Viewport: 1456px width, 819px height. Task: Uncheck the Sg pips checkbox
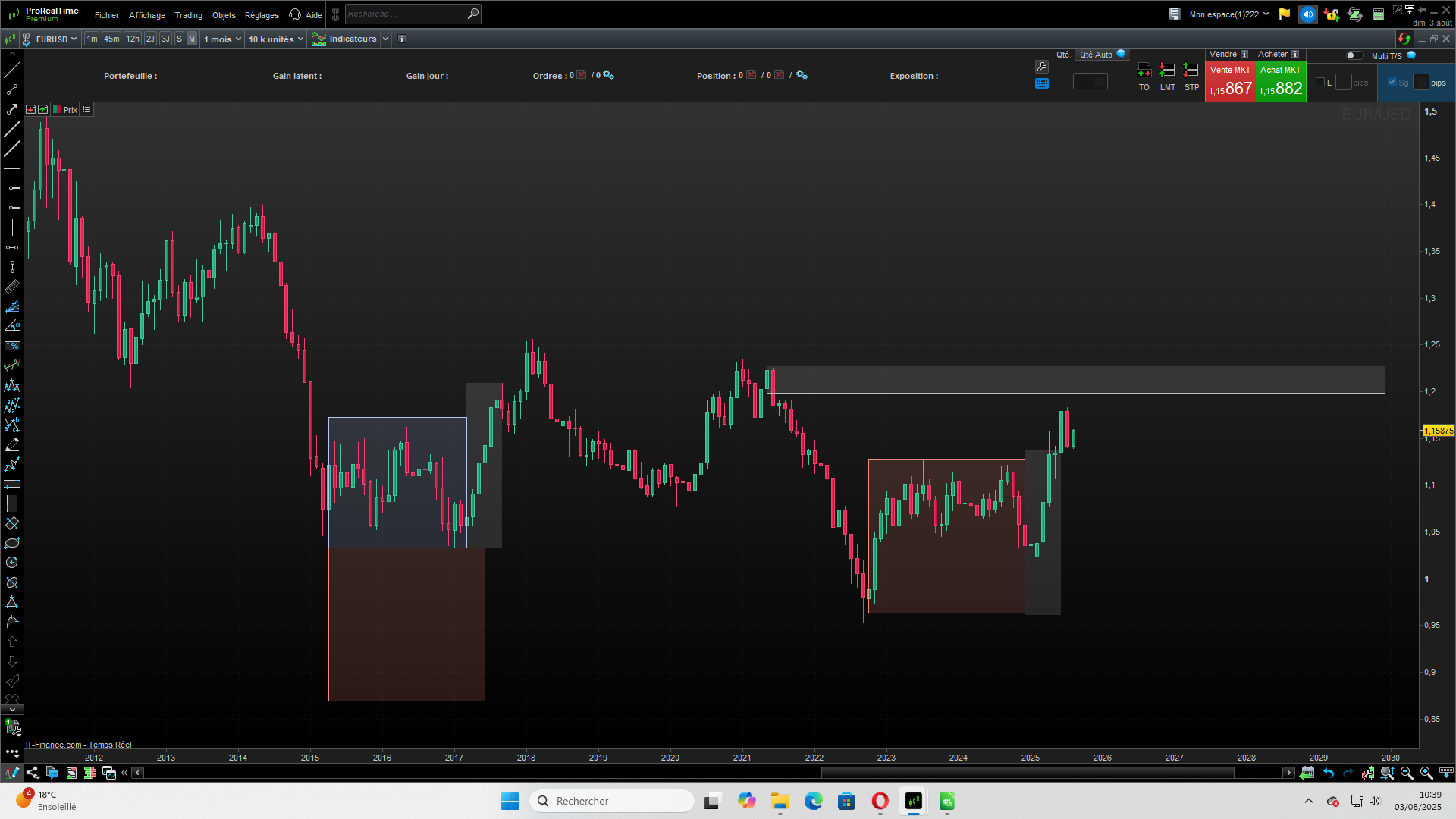point(1392,83)
